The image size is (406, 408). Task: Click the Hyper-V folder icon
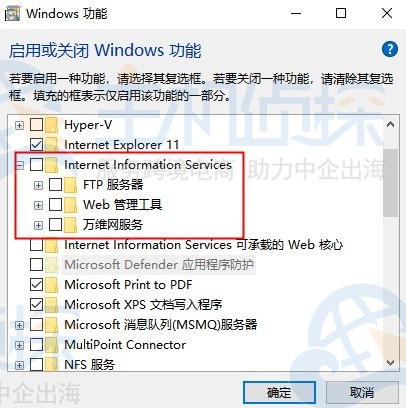(51, 125)
